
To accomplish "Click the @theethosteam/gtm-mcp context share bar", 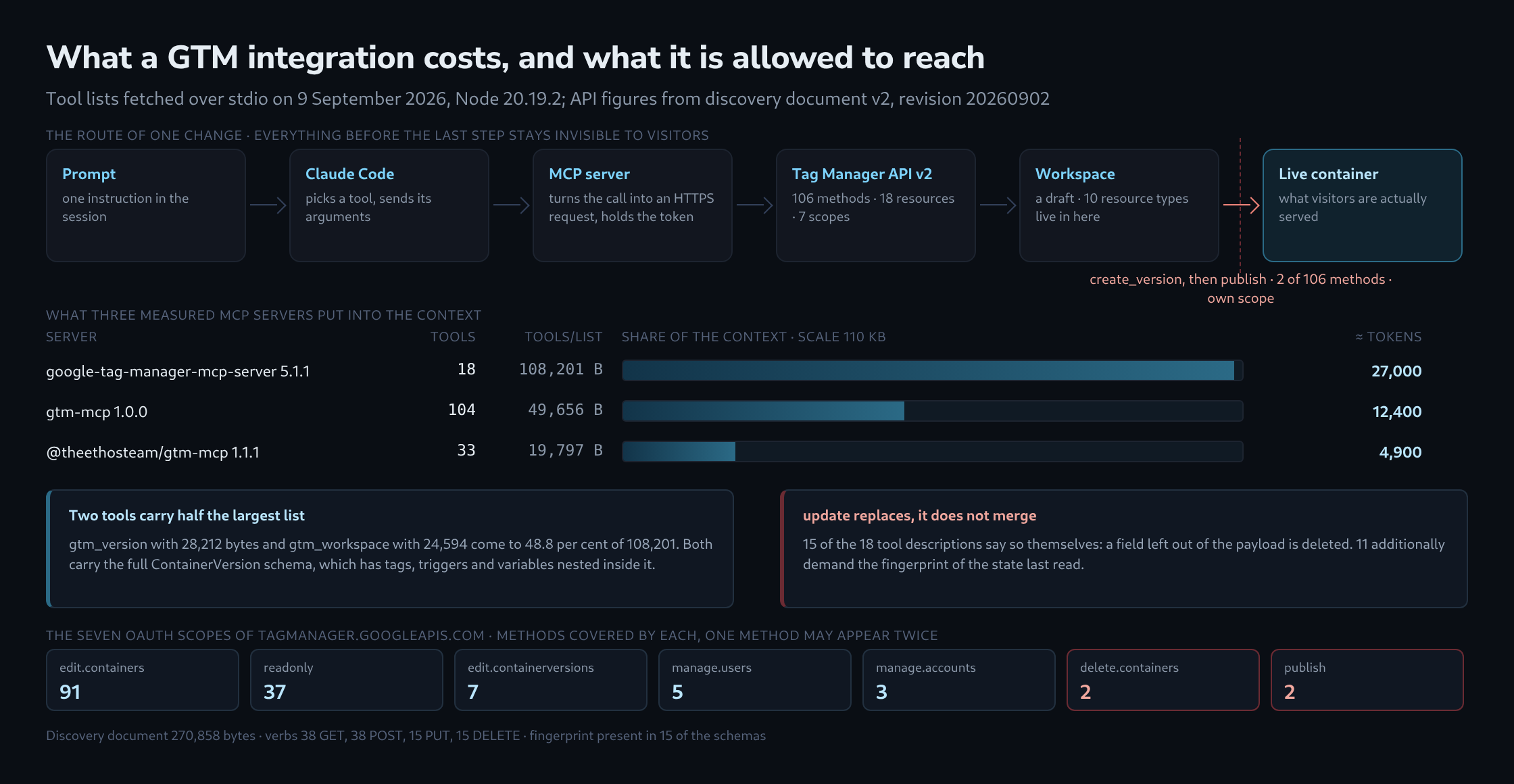I will click(932, 451).
